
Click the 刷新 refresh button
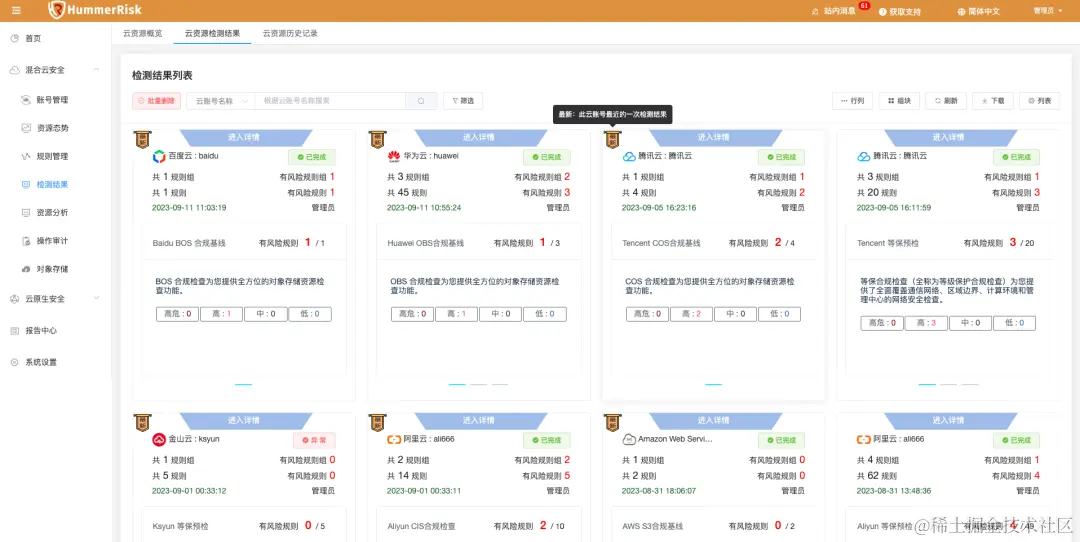pyautogui.click(x=946, y=101)
